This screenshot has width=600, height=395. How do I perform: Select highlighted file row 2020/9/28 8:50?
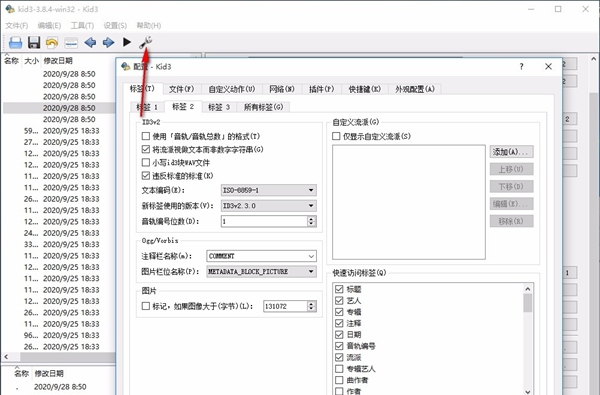point(59,108)
